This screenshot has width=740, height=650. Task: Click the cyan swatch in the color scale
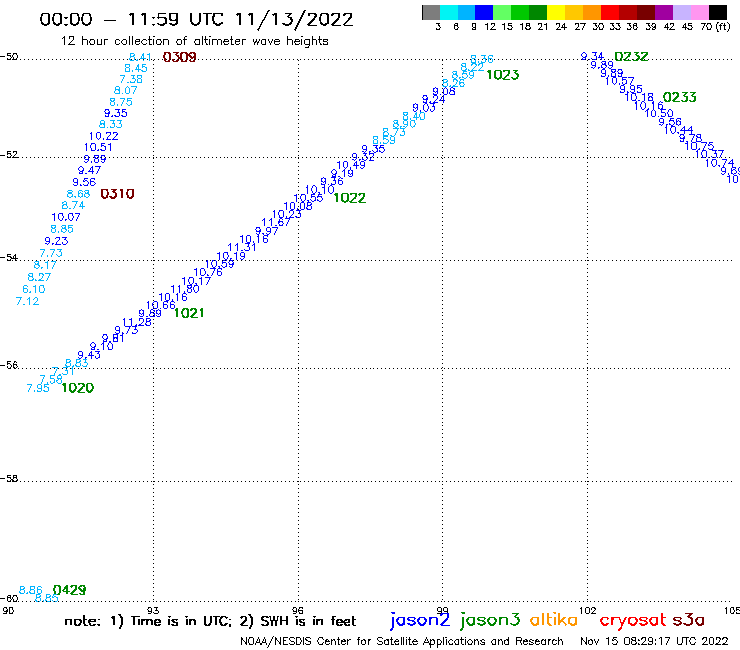coord(449,12)
